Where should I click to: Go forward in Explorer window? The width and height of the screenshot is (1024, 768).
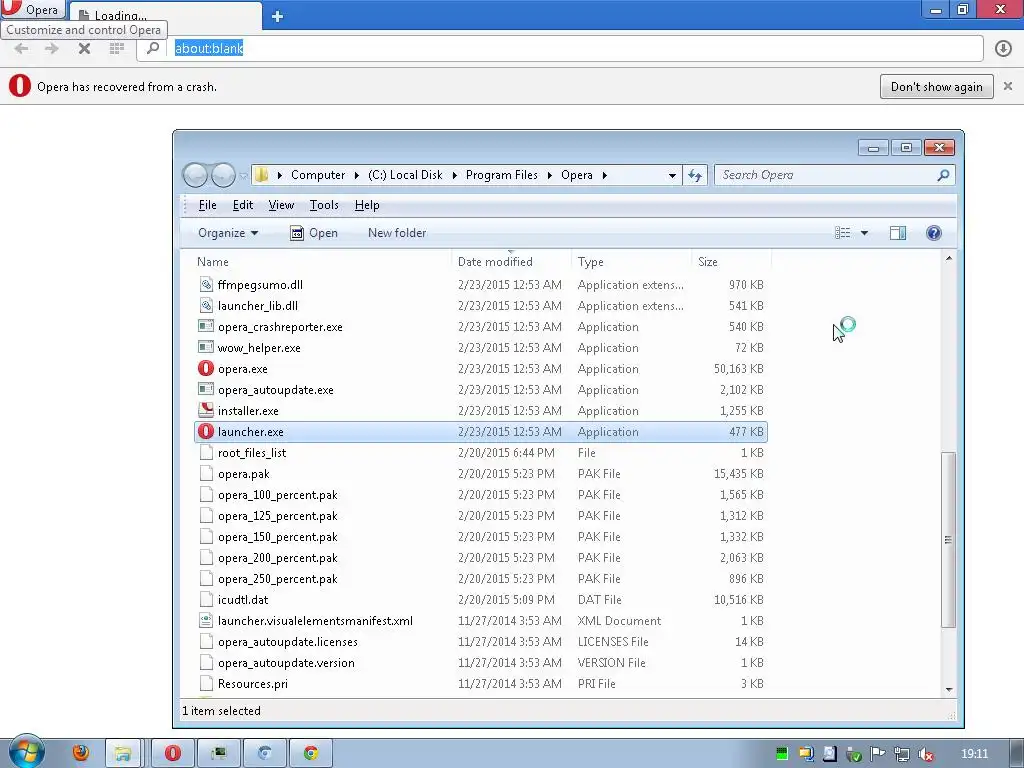tap(223, 175)
